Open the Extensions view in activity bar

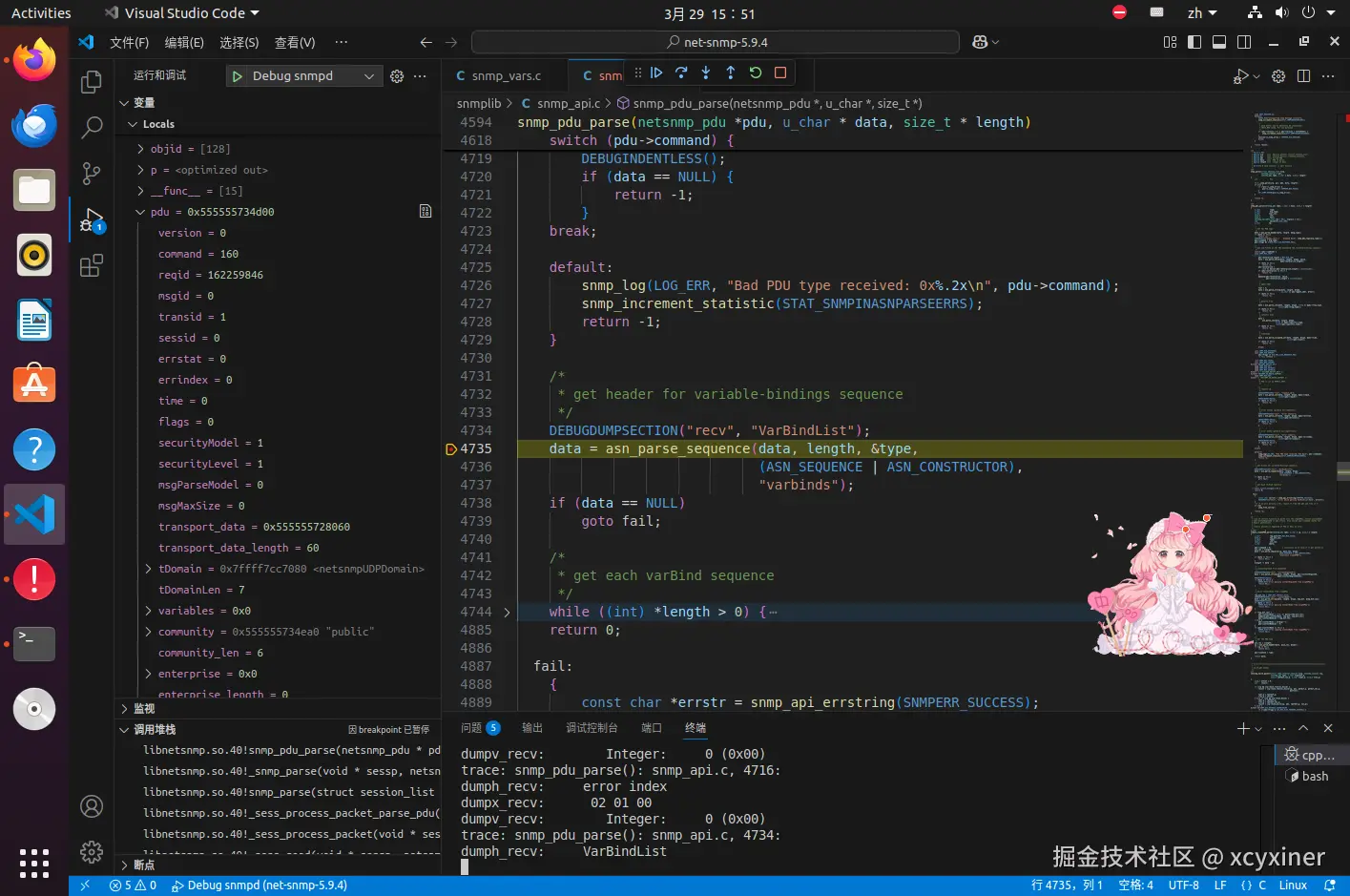pos(92,265)
